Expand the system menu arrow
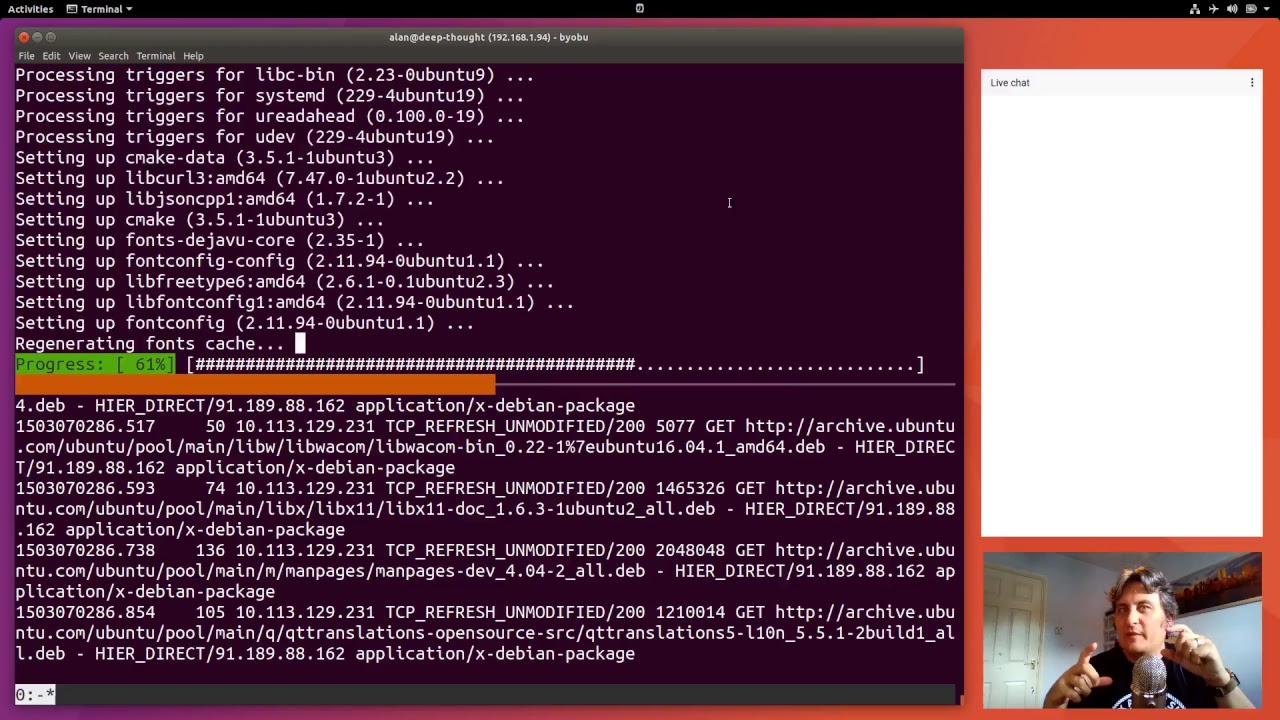 point(1267,9)
